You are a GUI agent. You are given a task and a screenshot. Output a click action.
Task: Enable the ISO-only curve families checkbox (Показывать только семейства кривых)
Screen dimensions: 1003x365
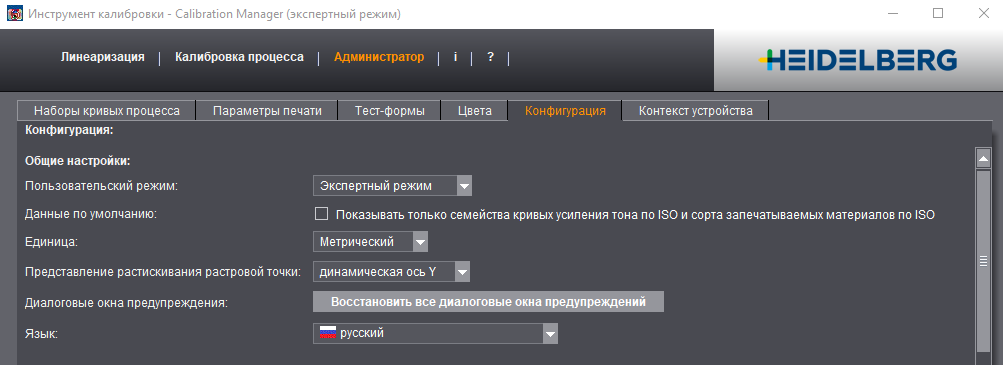322,214
